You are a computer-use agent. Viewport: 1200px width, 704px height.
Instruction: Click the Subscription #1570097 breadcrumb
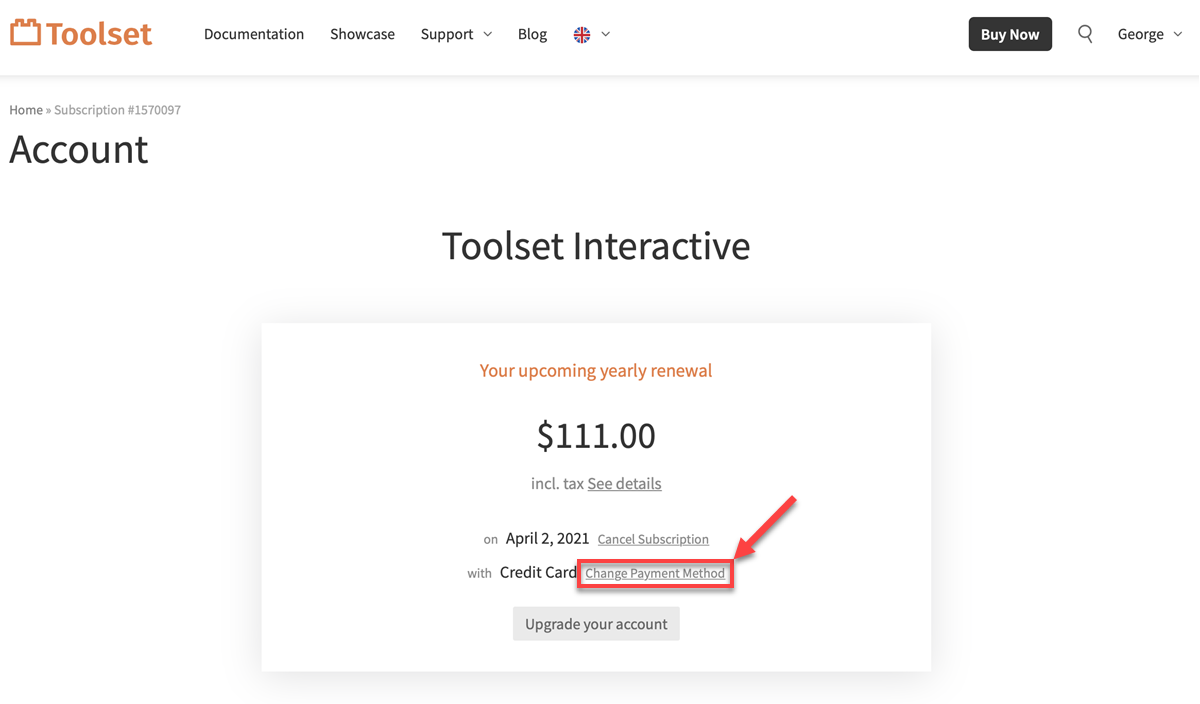117,110
